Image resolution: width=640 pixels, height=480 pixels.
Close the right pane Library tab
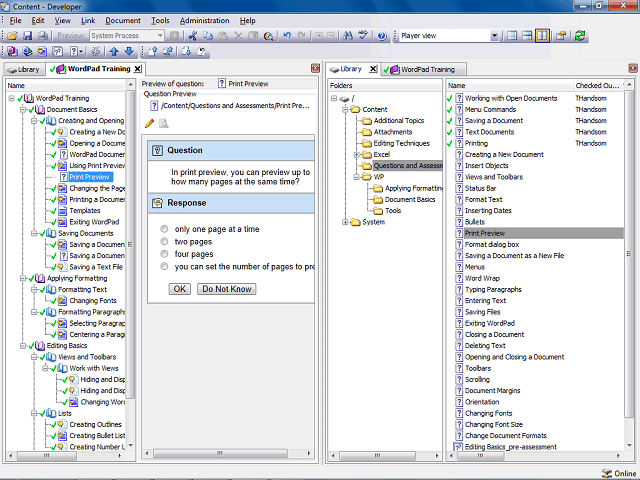click(x=373, y=69)
